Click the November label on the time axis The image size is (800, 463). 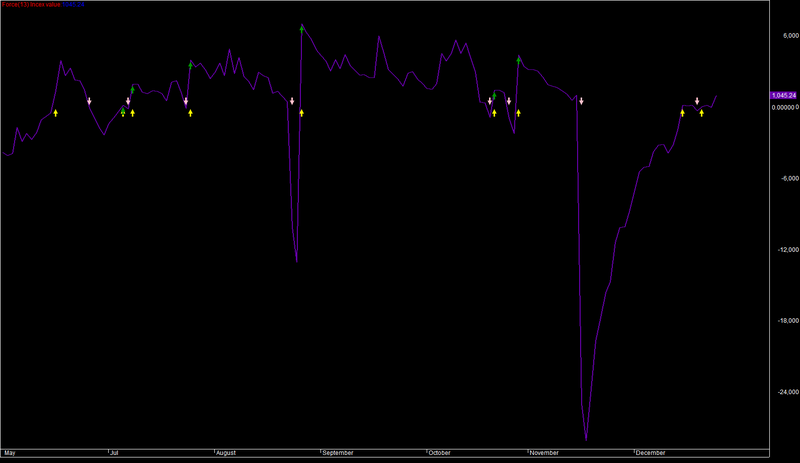click(544, 453)
